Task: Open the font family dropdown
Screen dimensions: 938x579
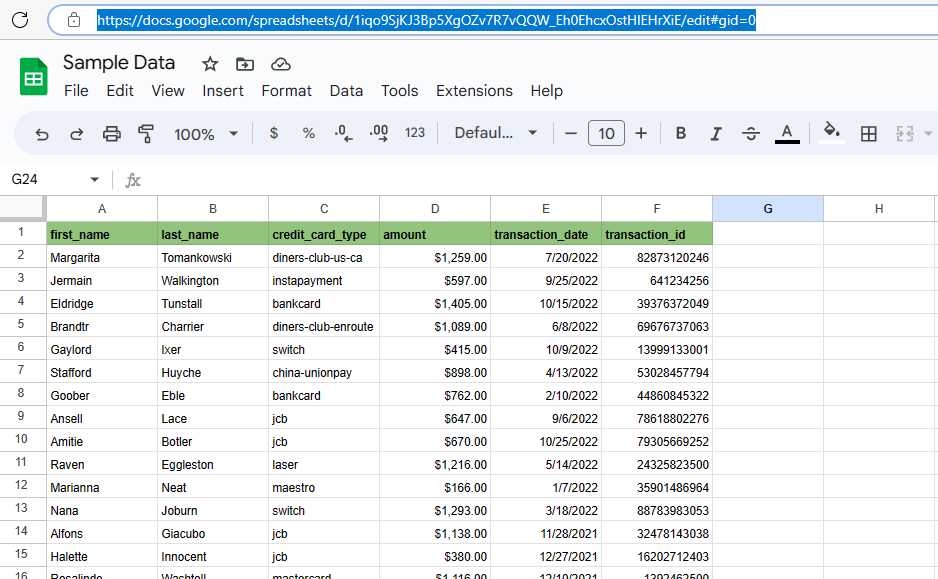Action: click(495, 133)
